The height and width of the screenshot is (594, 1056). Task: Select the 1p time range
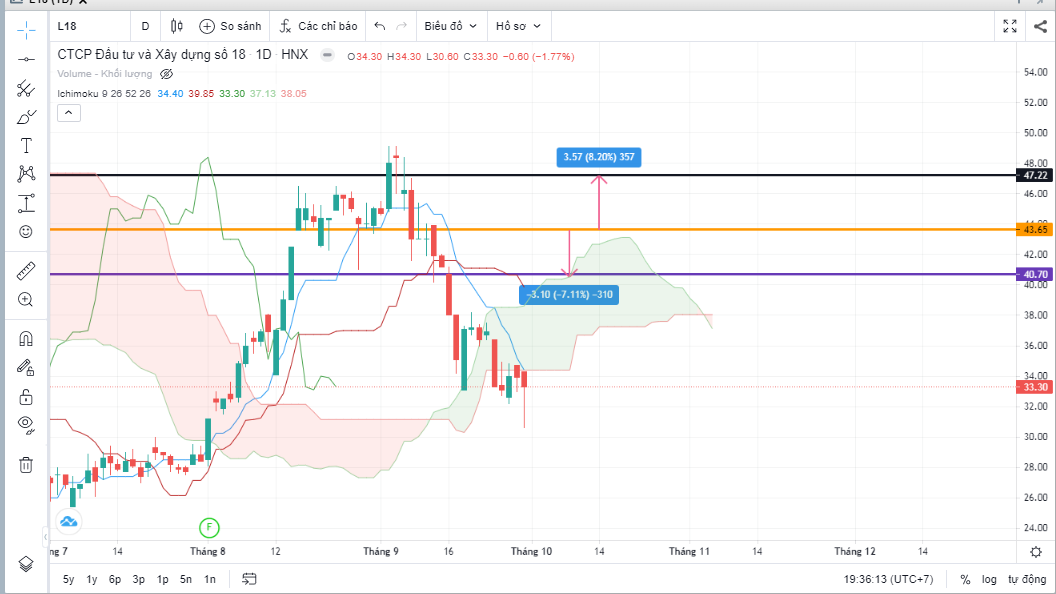click(x=162, y=579)
